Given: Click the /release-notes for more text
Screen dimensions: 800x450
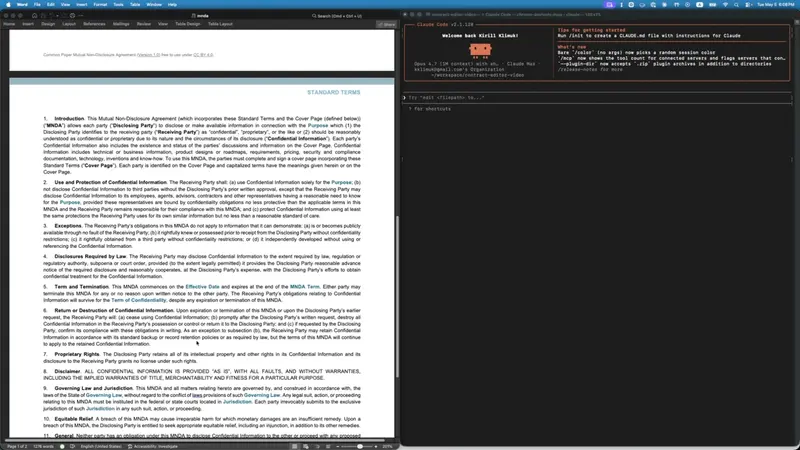Looking at the screenshot, I should [590, 69].
